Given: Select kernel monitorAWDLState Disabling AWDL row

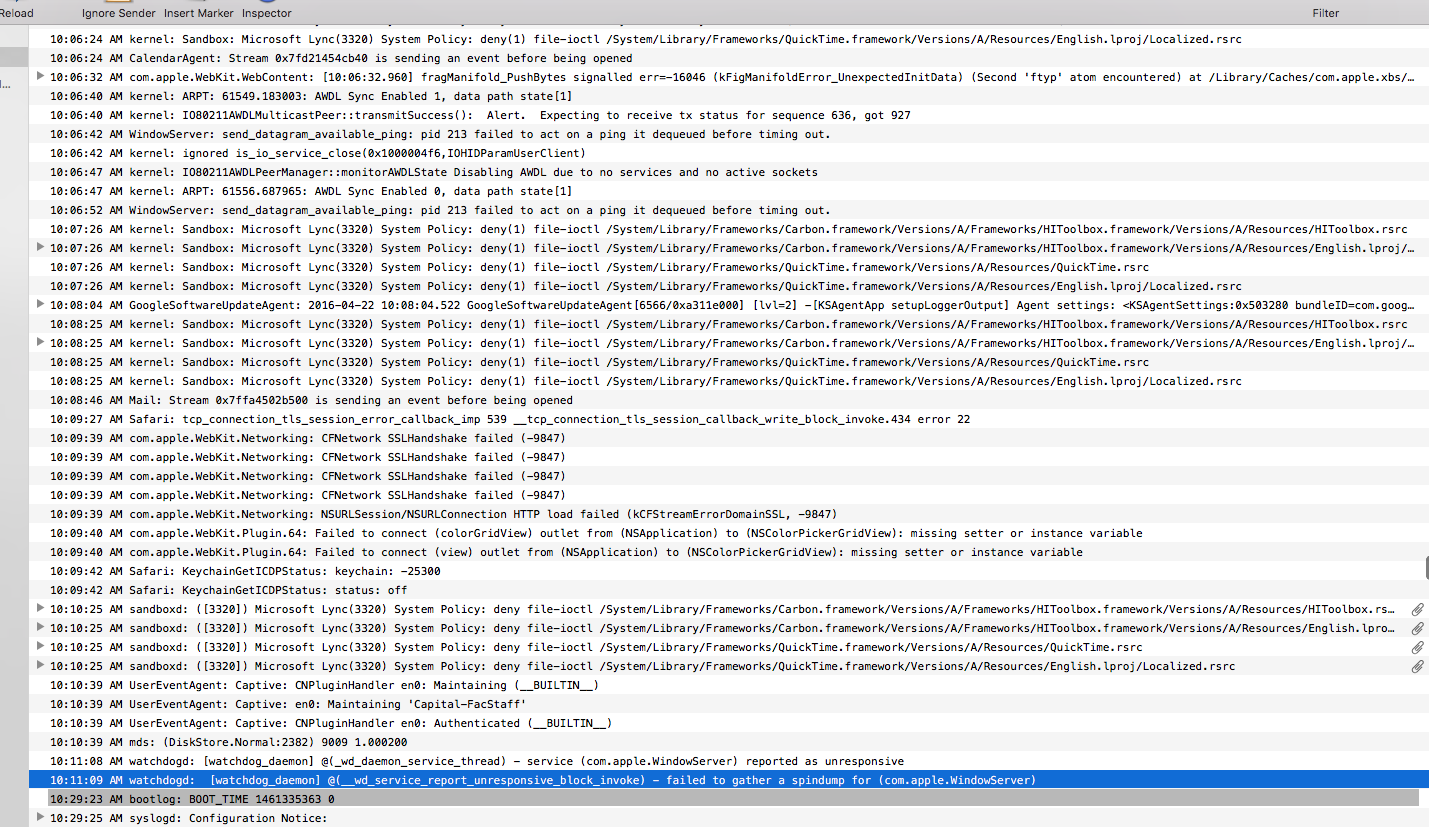Looking at the screenshot, I should [729, 172].
